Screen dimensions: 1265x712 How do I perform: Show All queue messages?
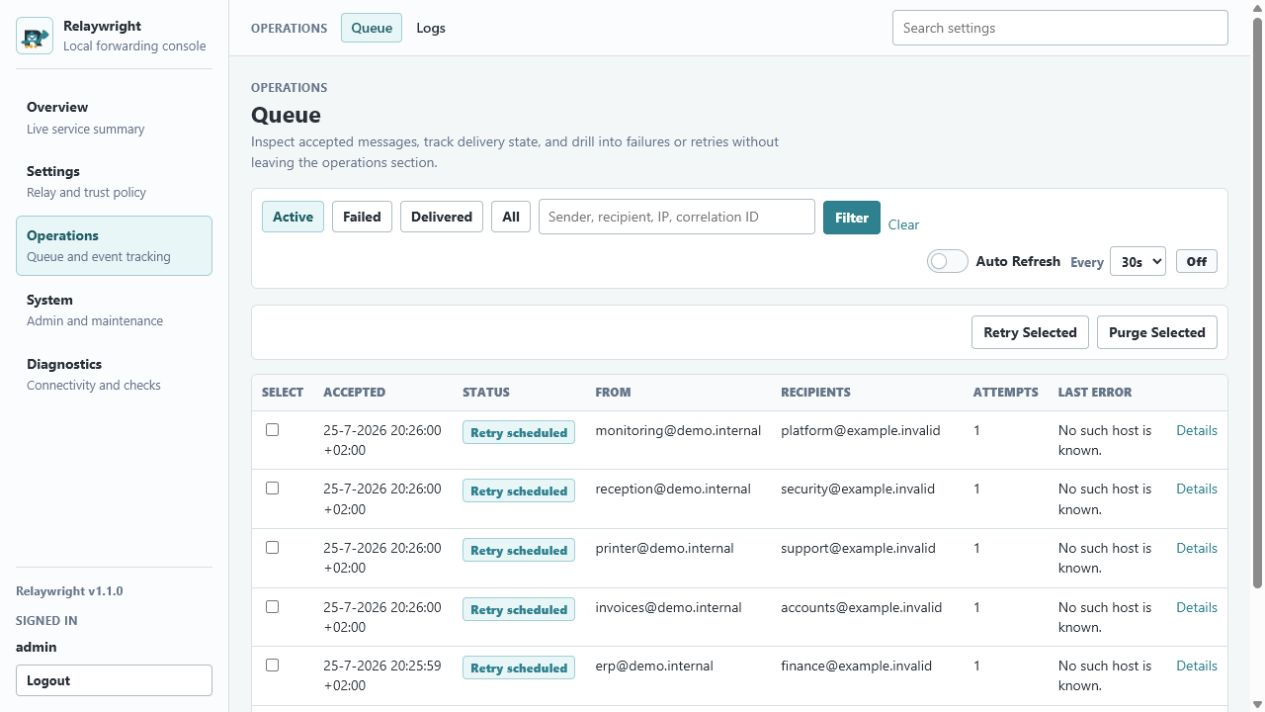point(511,217)
